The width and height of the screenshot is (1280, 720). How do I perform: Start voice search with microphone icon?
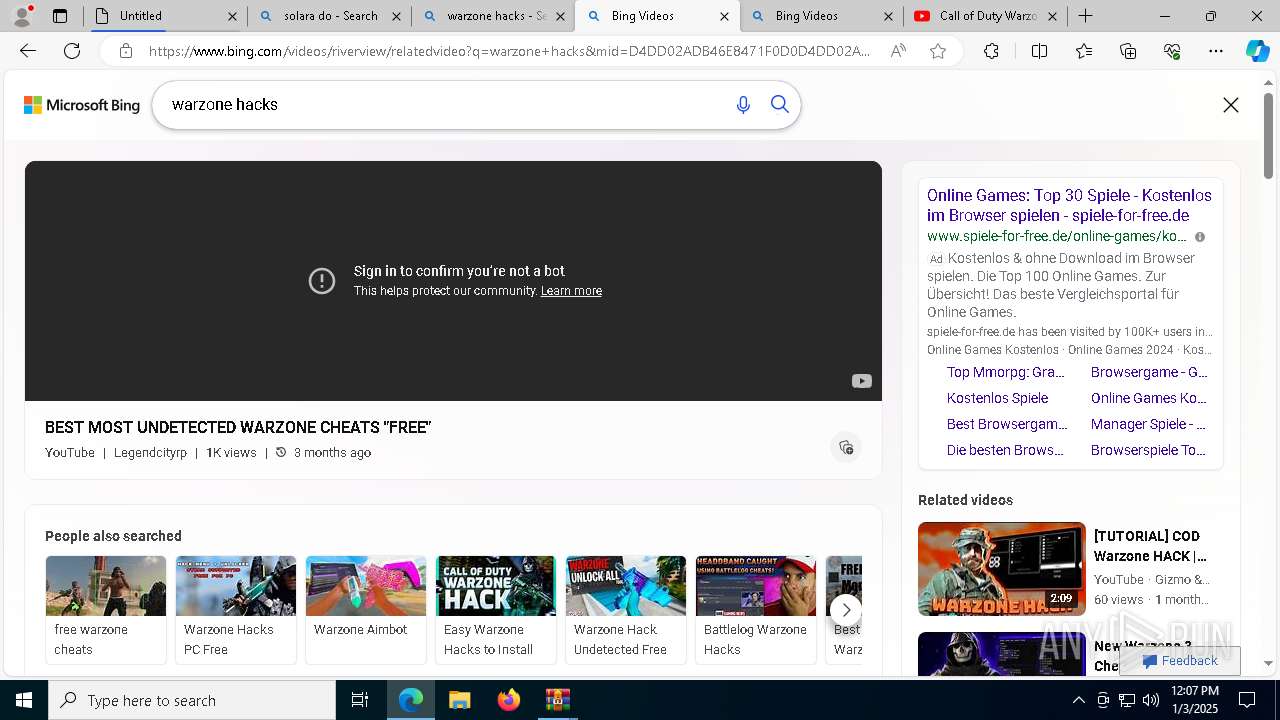[743, 105]
